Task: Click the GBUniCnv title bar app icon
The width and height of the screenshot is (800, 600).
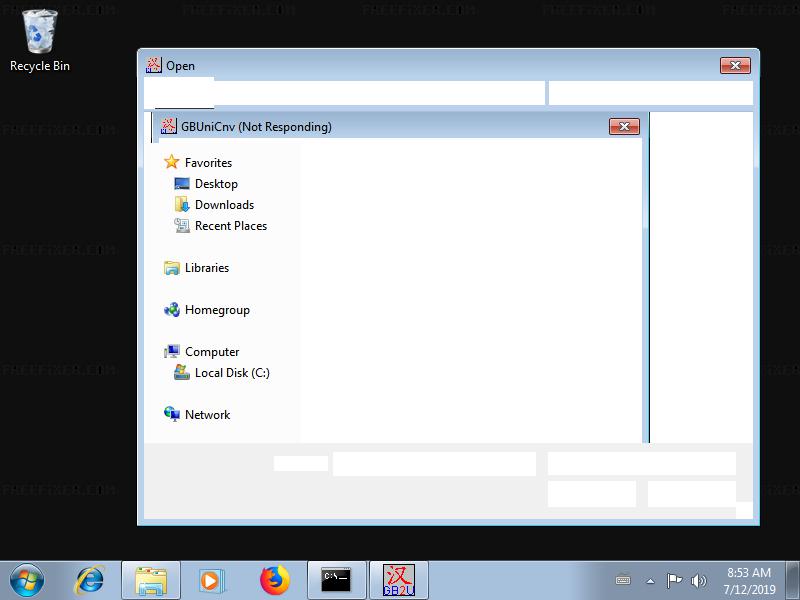Action: (x=168, y=126)
